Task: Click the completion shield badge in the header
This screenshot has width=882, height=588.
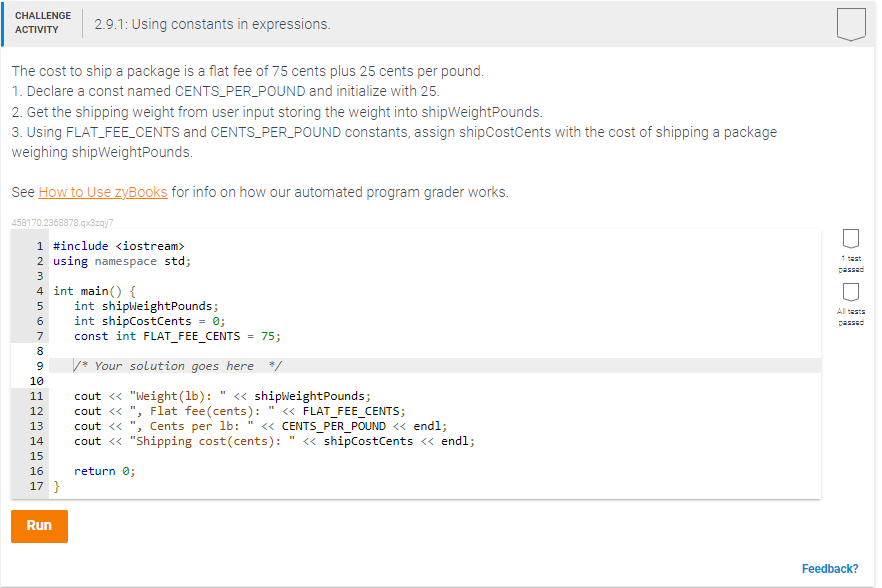Action: [x=851, y=24]
